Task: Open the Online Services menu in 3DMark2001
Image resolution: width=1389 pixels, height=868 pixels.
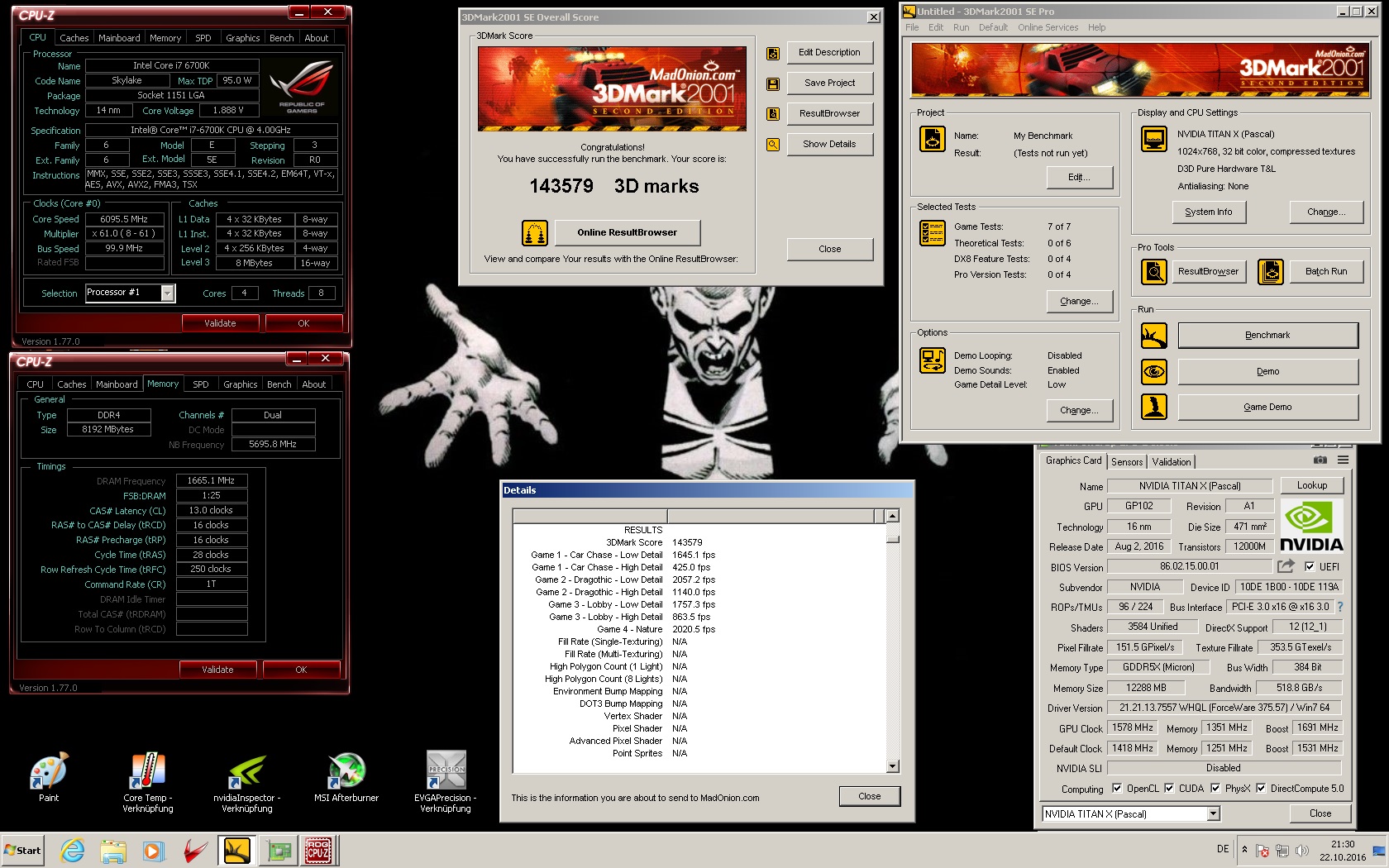Action: [x=1048, y=27]
